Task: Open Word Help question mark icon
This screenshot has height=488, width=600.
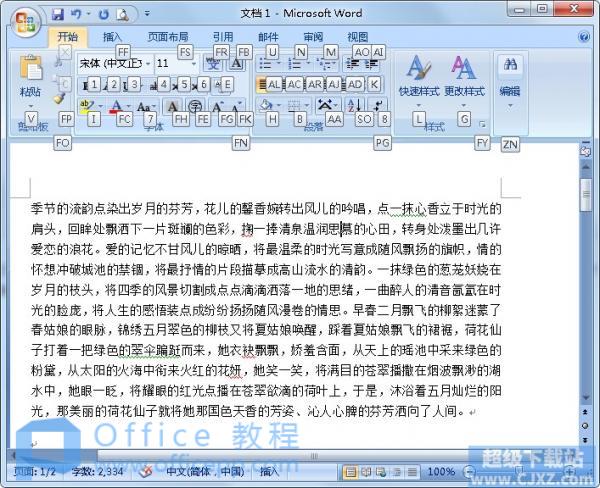Action: tap(582, 37)
